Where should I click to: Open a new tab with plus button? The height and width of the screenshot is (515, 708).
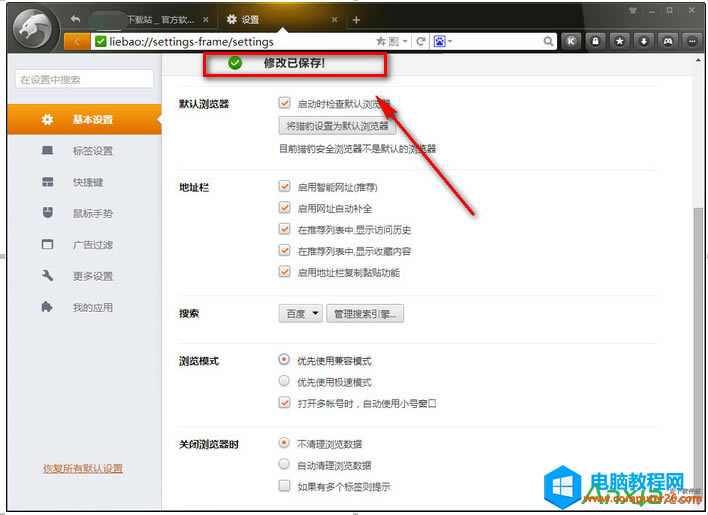[x=356, y=20]
